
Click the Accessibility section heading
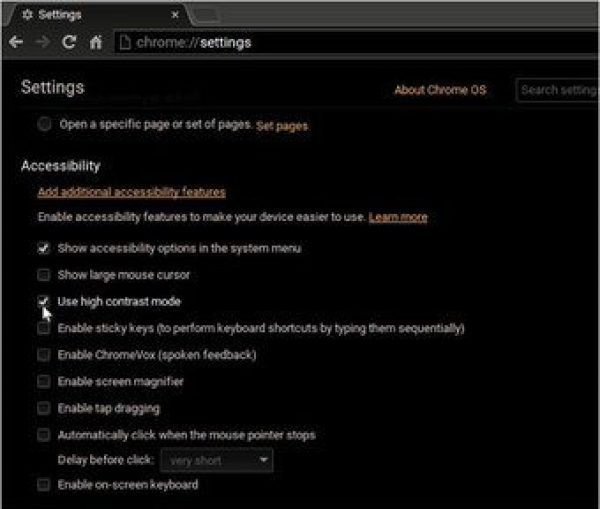click(x=61, y=166)
